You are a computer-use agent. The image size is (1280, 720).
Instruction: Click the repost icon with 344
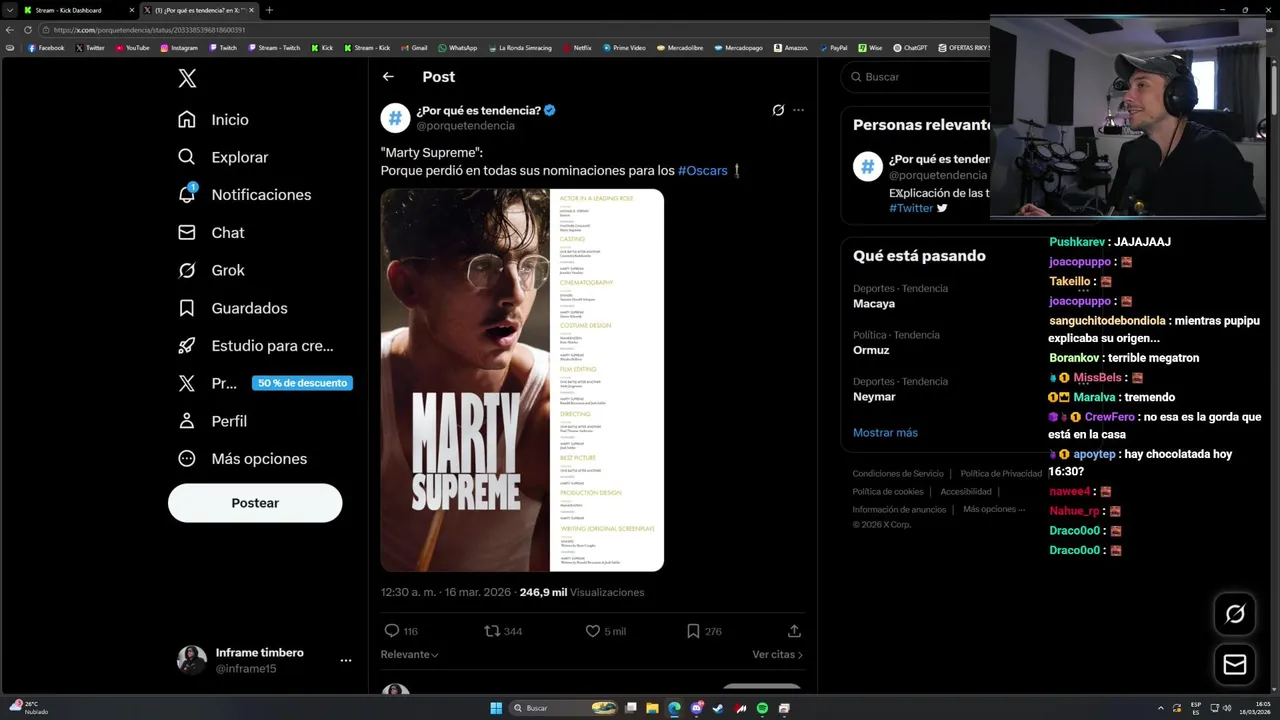[492, 631]
